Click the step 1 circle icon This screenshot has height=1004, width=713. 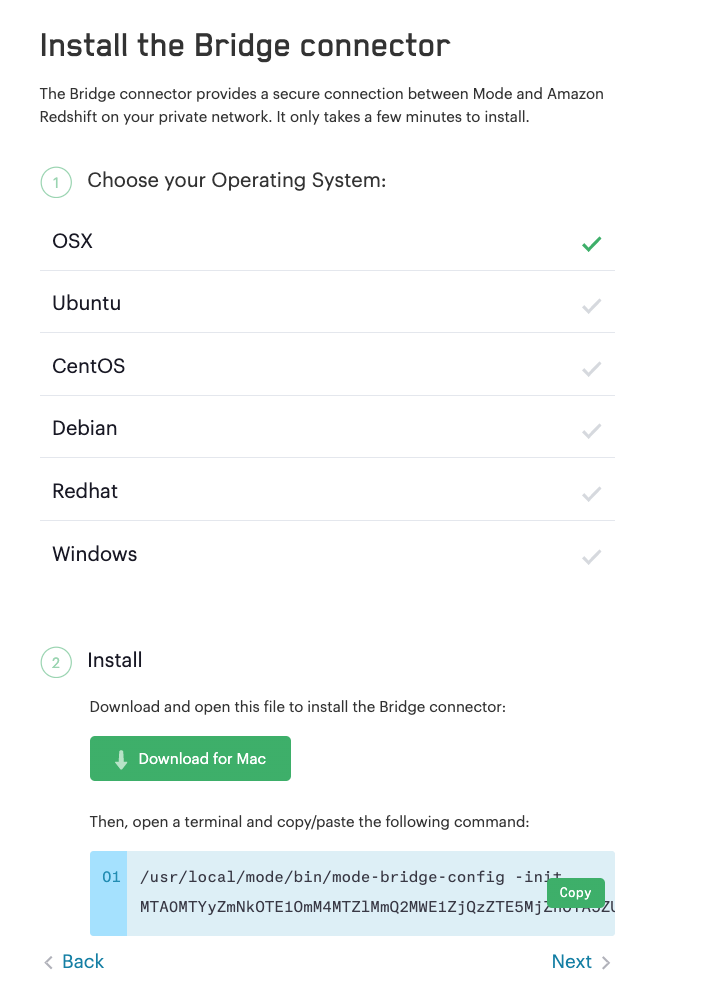56,182
